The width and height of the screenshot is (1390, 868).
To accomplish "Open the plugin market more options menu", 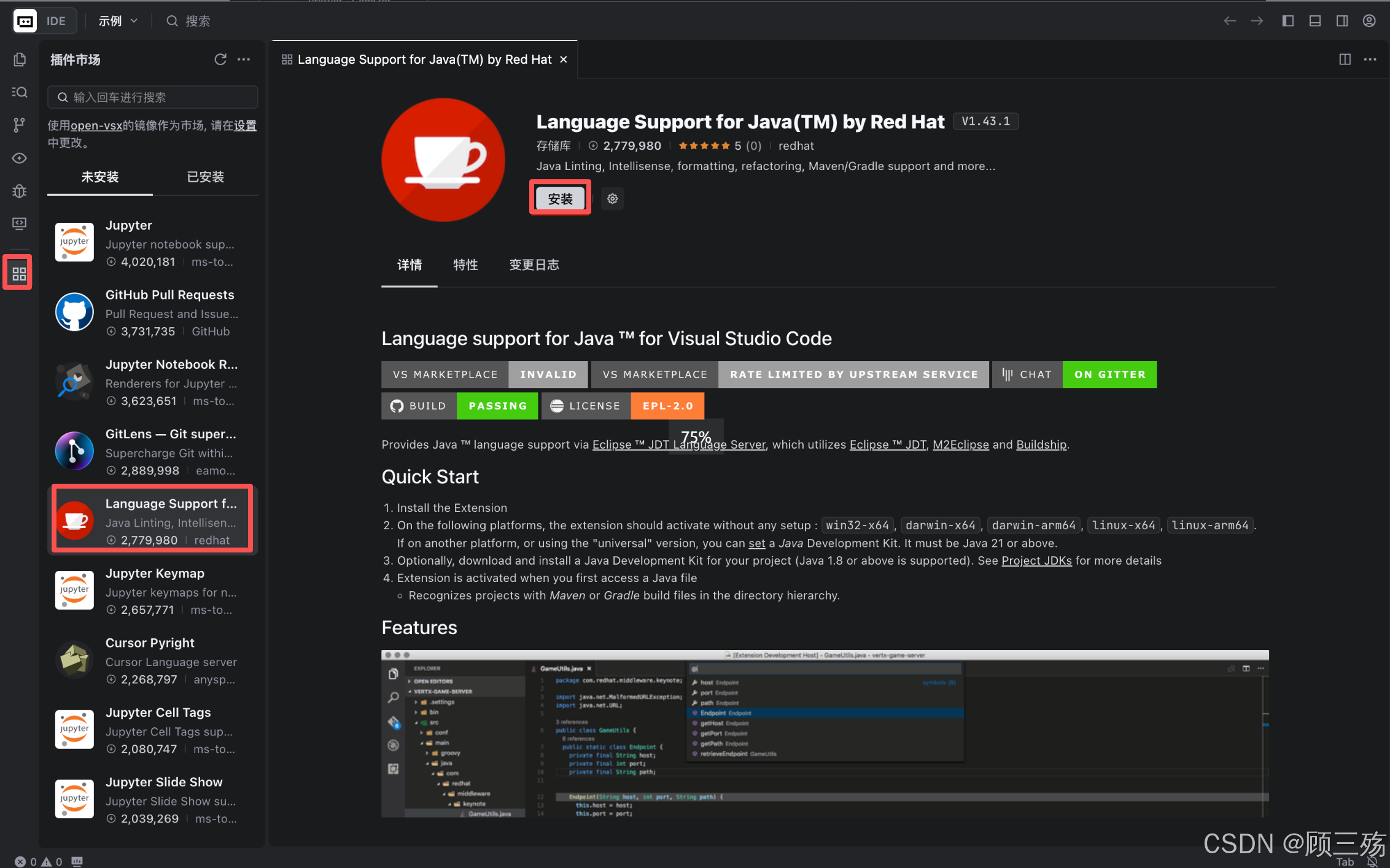I will [x=244, y=60].
